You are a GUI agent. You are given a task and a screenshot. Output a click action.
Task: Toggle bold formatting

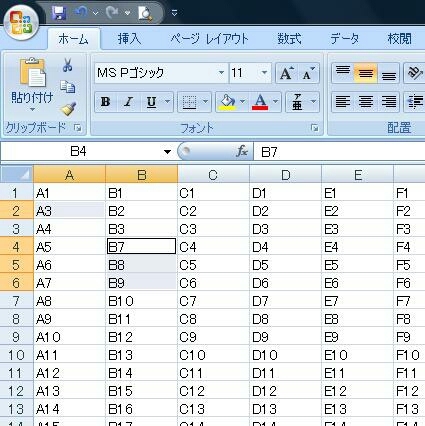(x=106, y=102)
